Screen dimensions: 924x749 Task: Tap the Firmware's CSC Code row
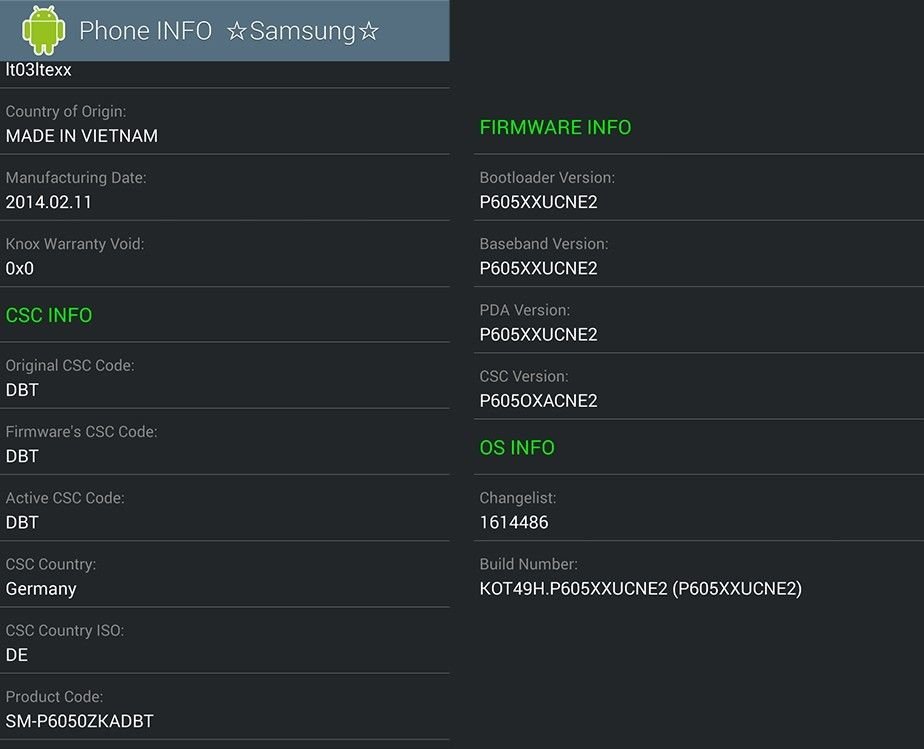click(225, 442)
